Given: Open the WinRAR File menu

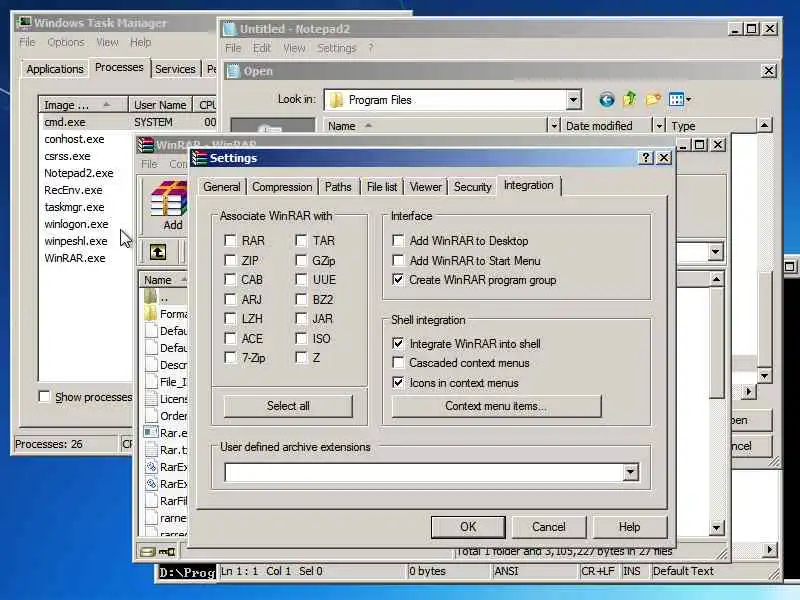Looking at the screenshot, I should coord(149,164).
